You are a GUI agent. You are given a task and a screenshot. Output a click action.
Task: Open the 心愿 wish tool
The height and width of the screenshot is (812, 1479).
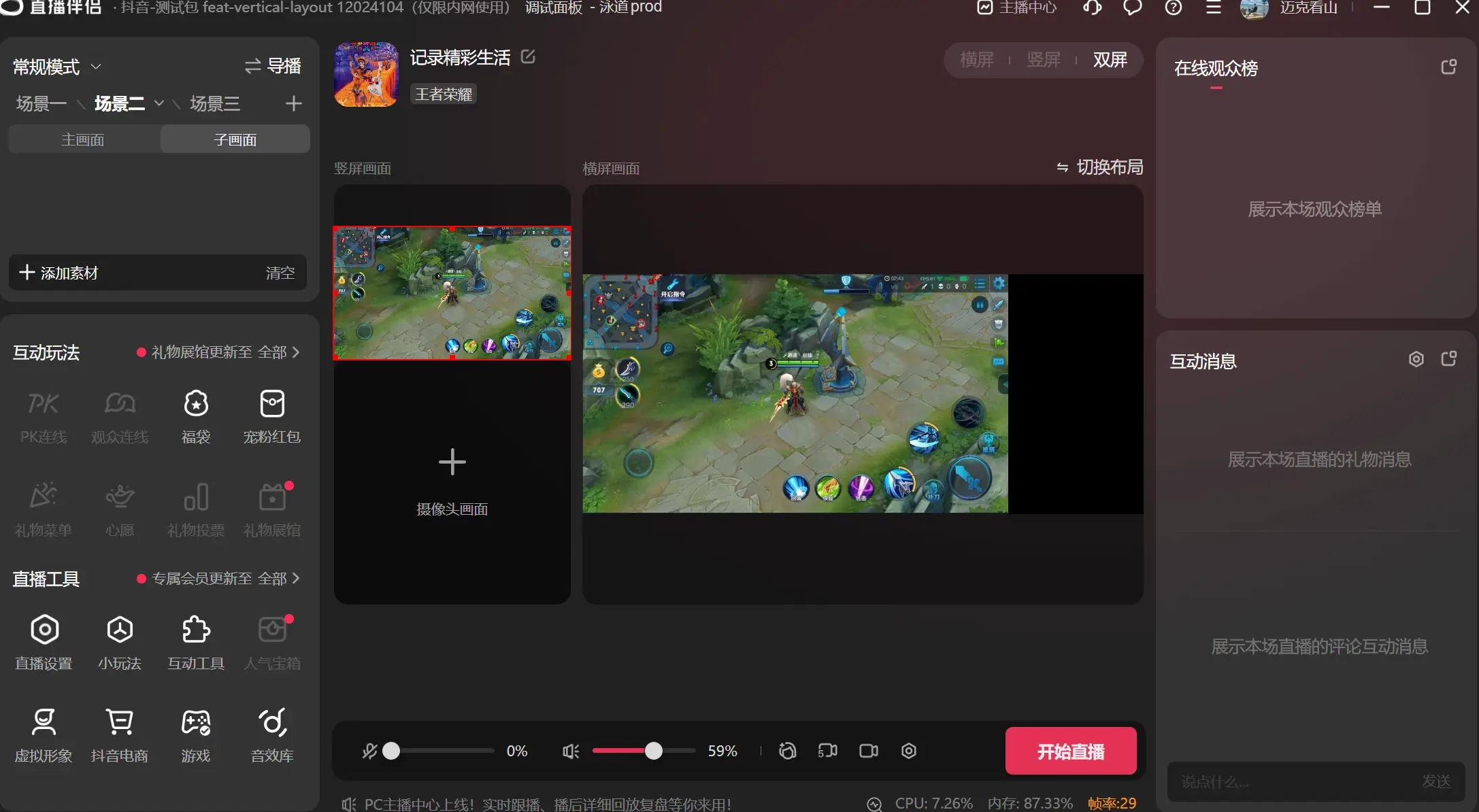click(120, 509)
